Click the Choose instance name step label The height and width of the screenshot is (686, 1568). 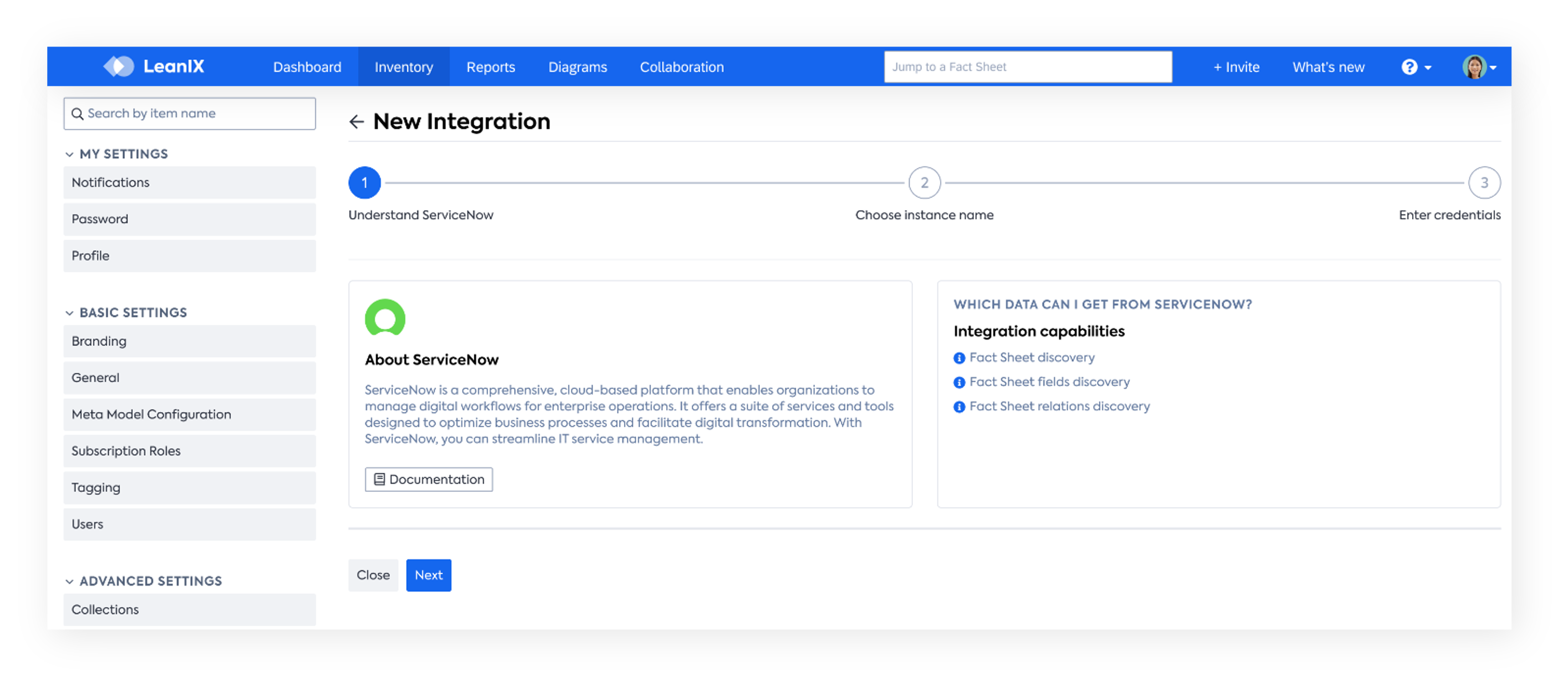924,215
